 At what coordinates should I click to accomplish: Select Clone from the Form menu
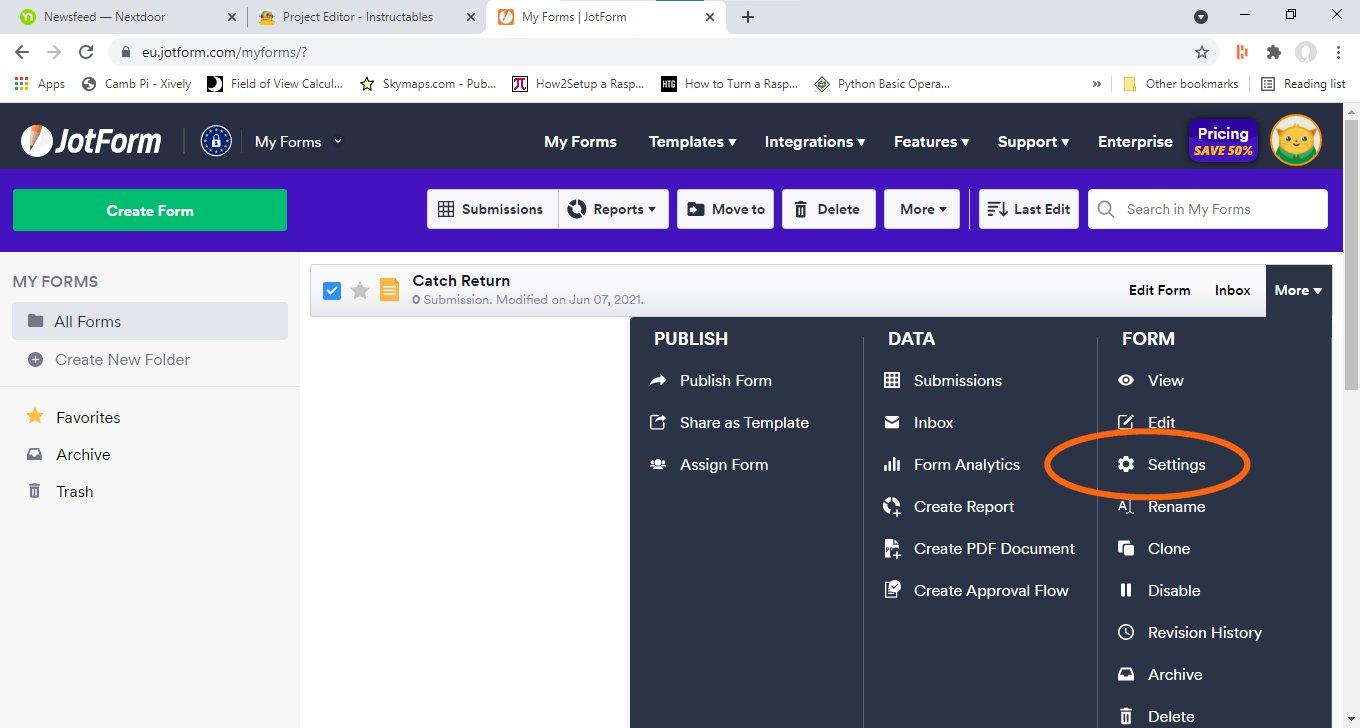[x=1168, y=548]
